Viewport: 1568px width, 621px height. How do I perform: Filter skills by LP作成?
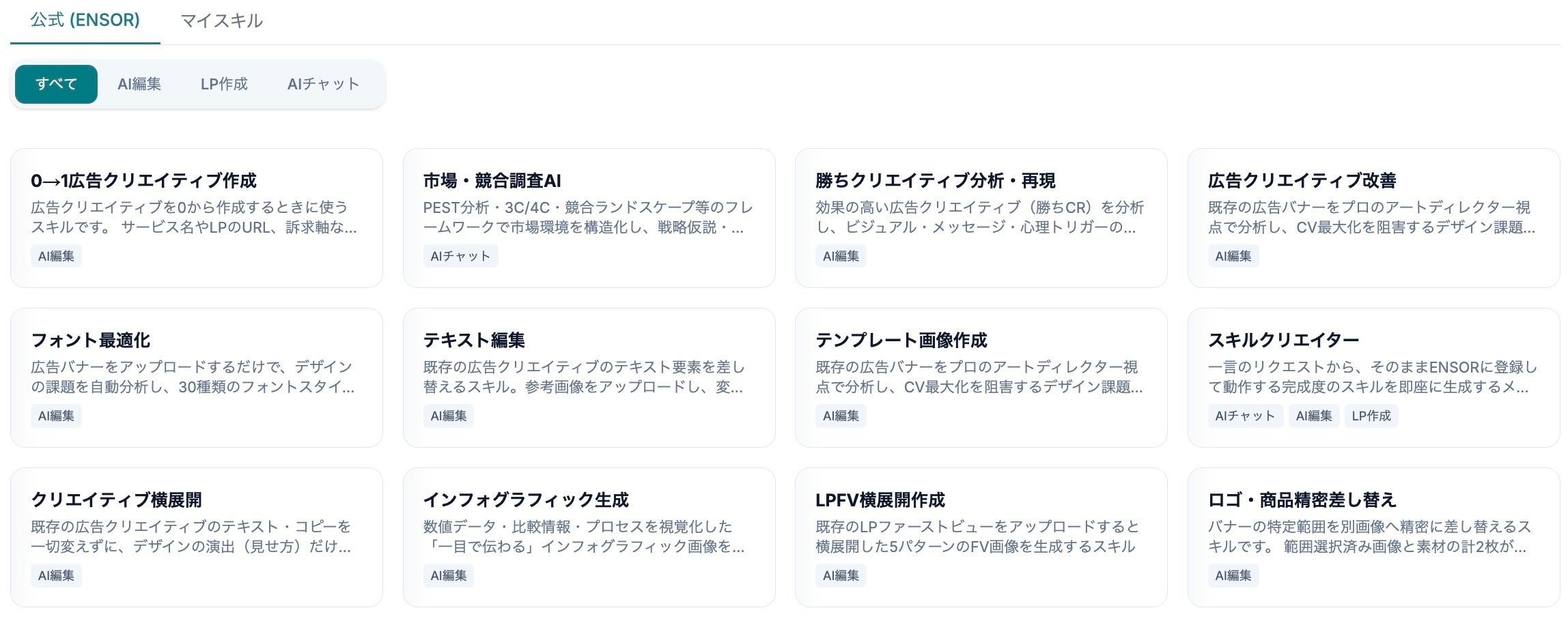224,84
